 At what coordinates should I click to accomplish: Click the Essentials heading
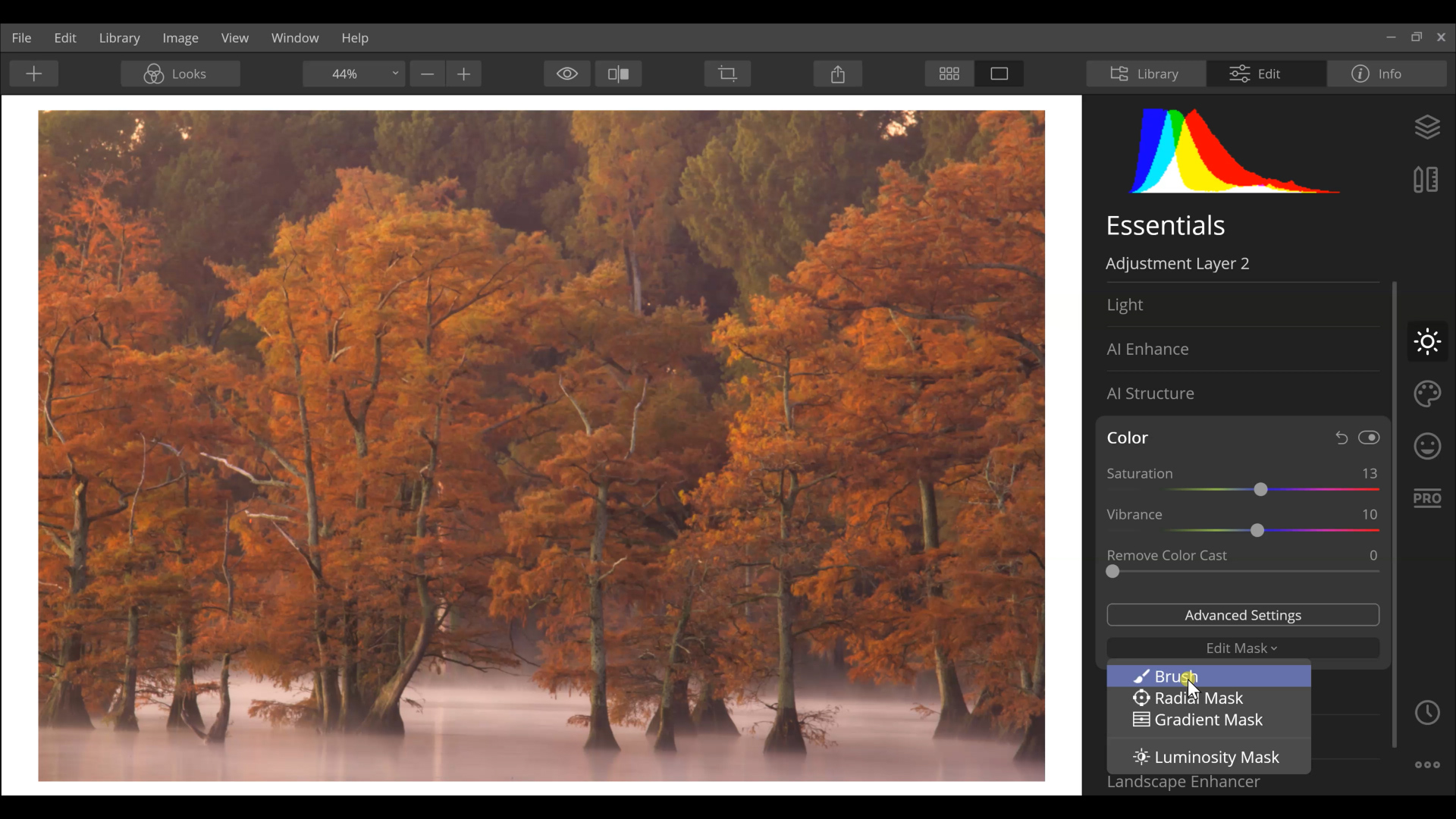1165,226
